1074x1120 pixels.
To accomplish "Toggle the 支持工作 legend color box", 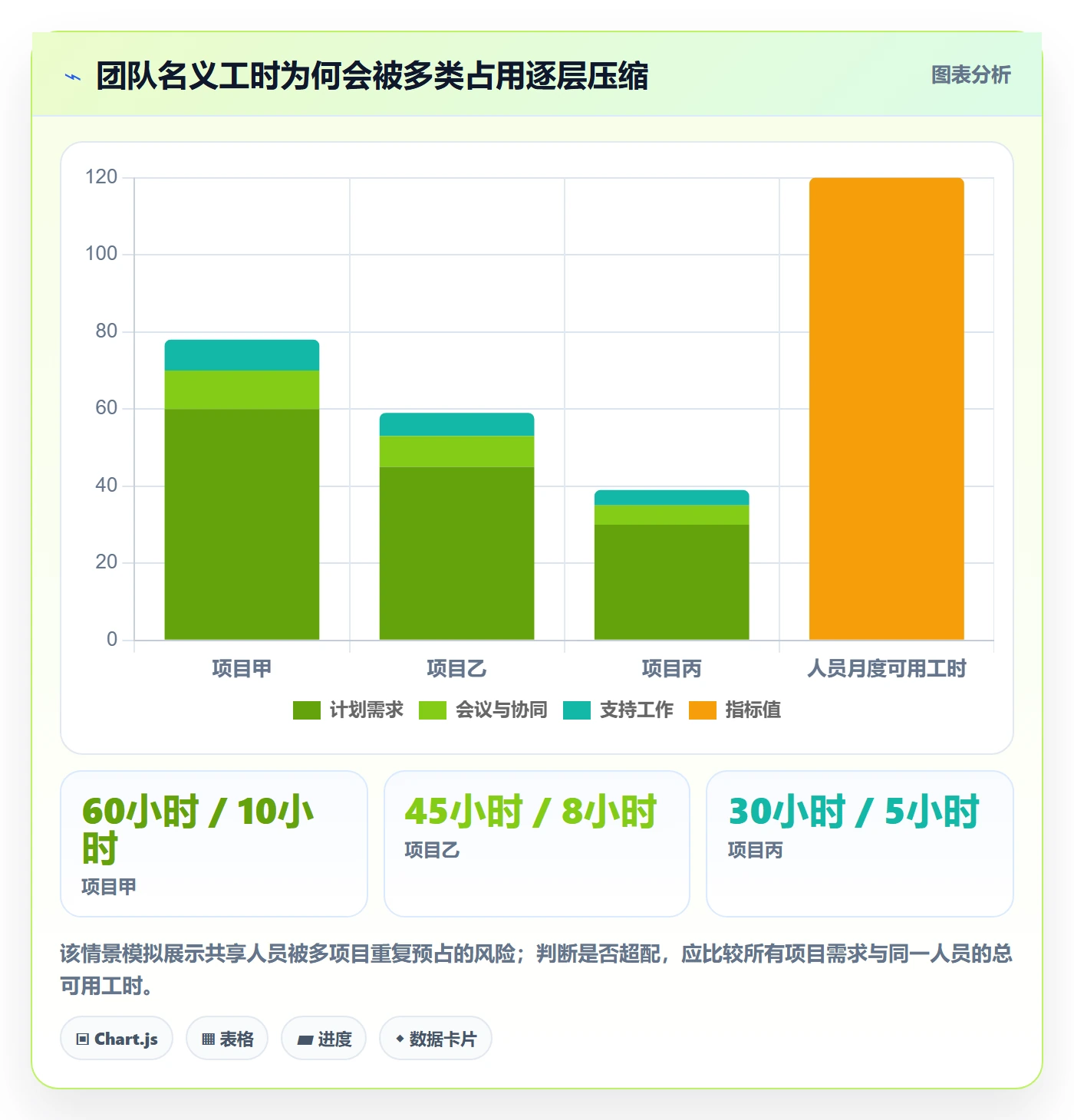I will coord(577,710).
